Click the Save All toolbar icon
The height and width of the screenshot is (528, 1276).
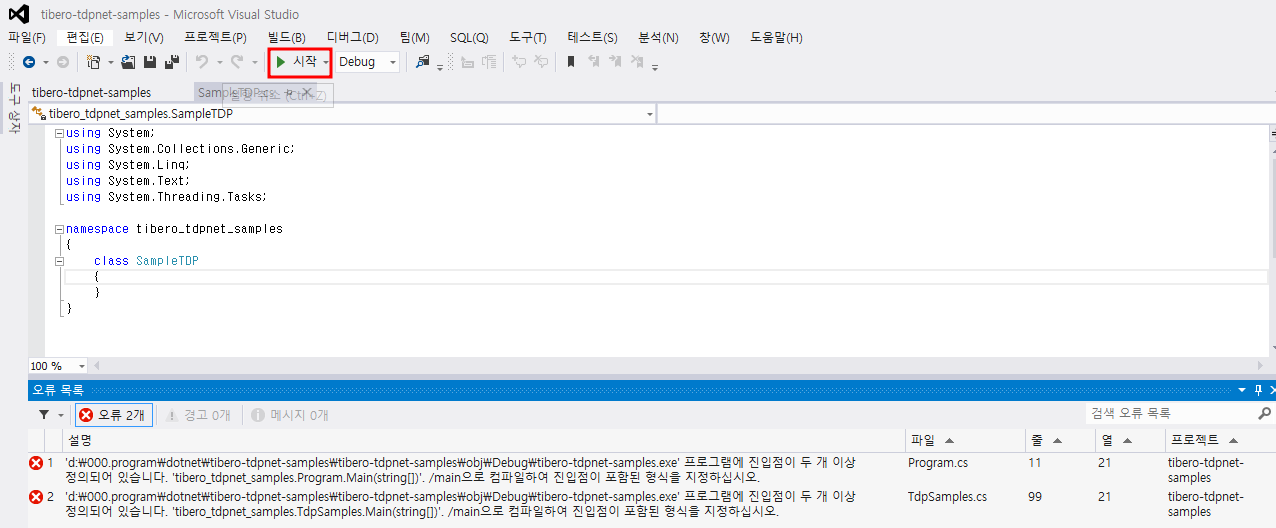tap(172, 62)
